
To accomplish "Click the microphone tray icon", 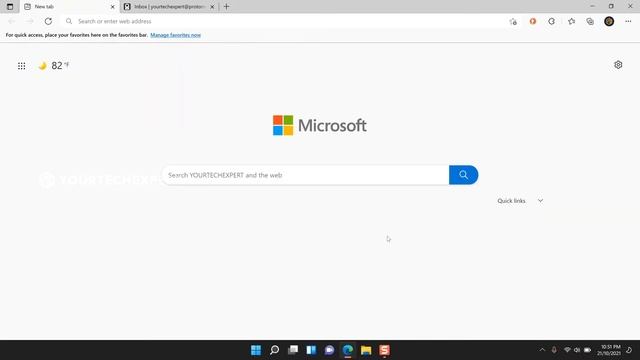I will coord(554,350).
